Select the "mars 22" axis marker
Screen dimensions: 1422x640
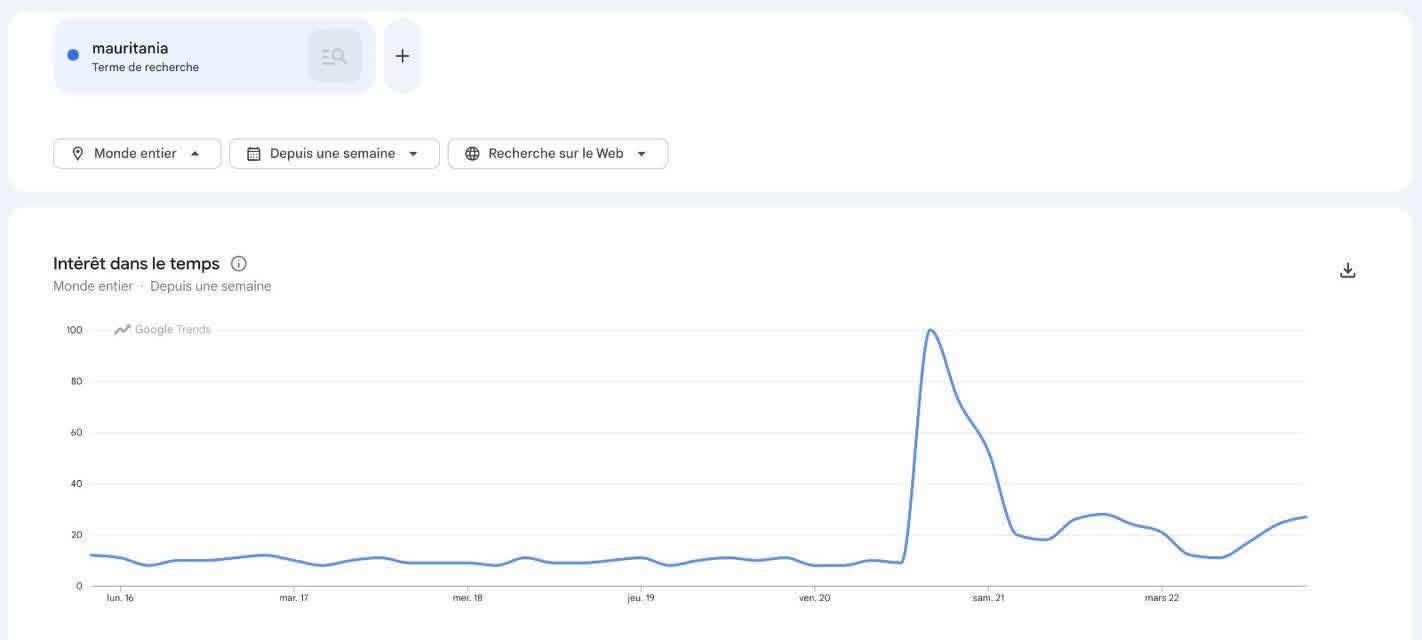coord(1161,598)
